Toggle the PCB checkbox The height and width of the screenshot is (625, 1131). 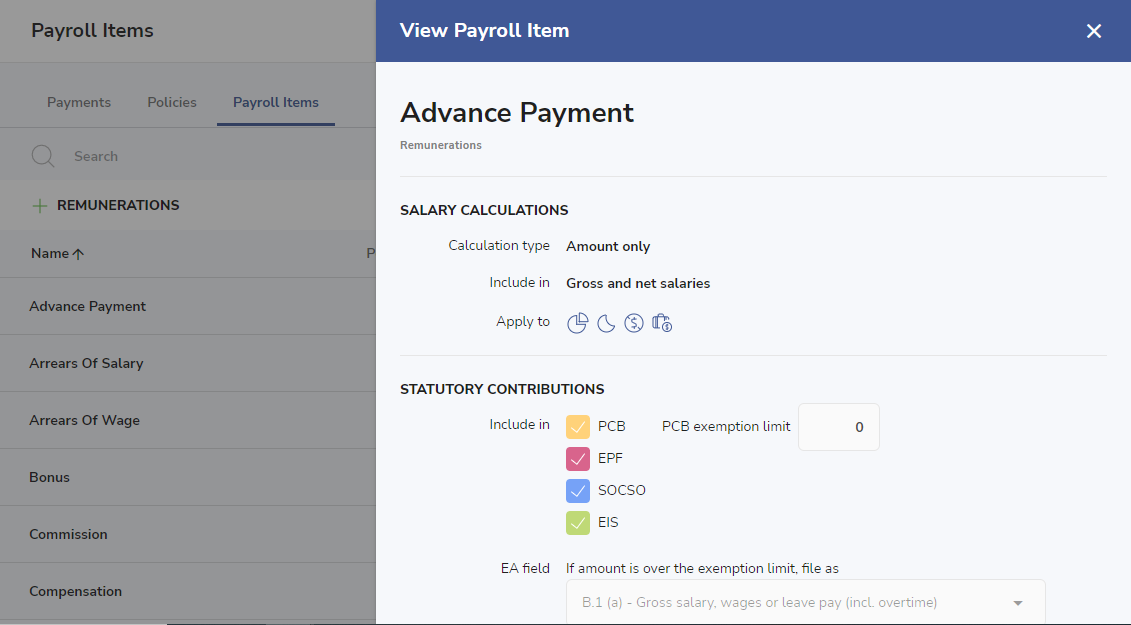pyautogui.click(x=578, y=427)
